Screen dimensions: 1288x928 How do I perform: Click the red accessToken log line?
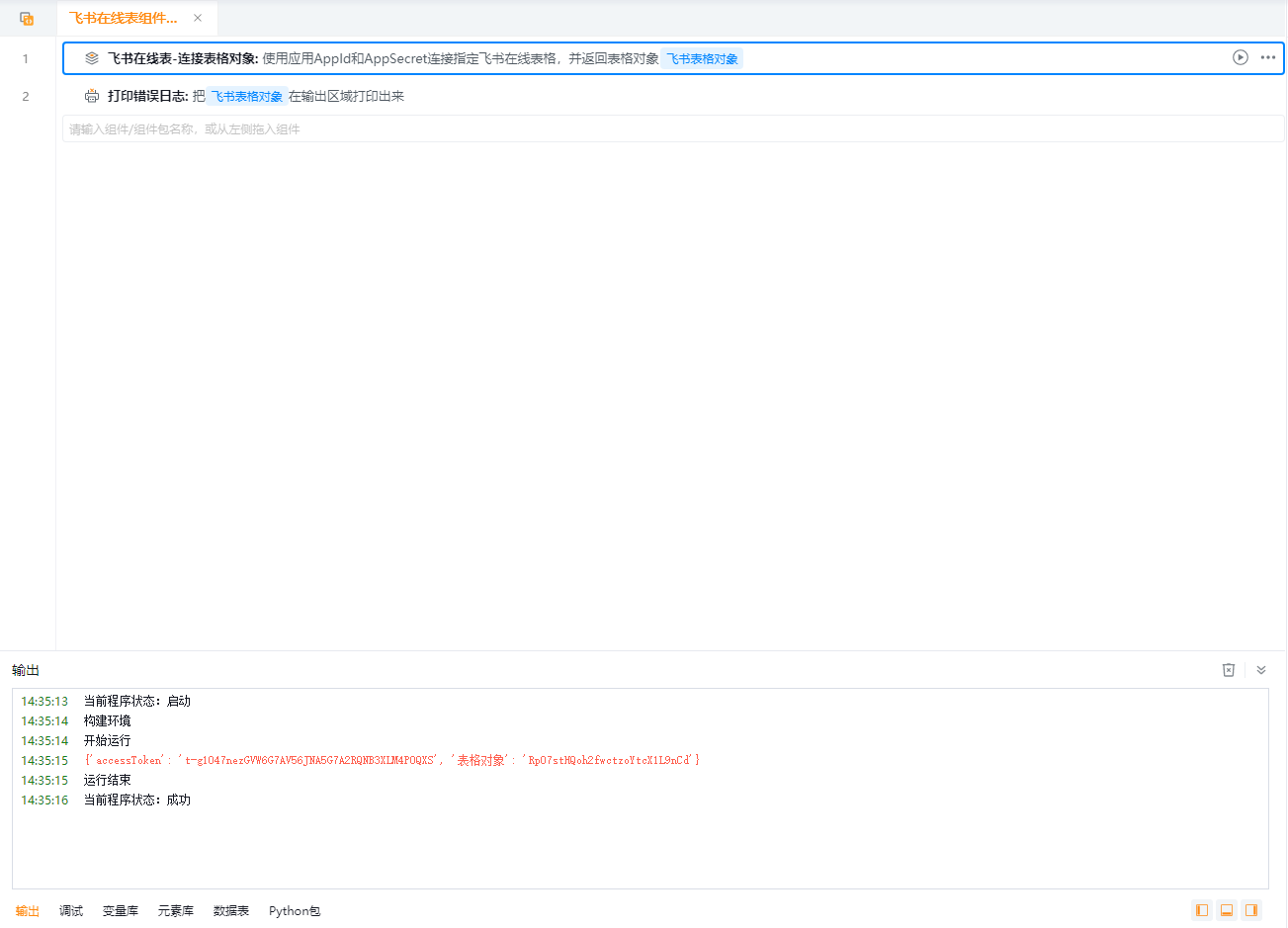click(392, 760)
